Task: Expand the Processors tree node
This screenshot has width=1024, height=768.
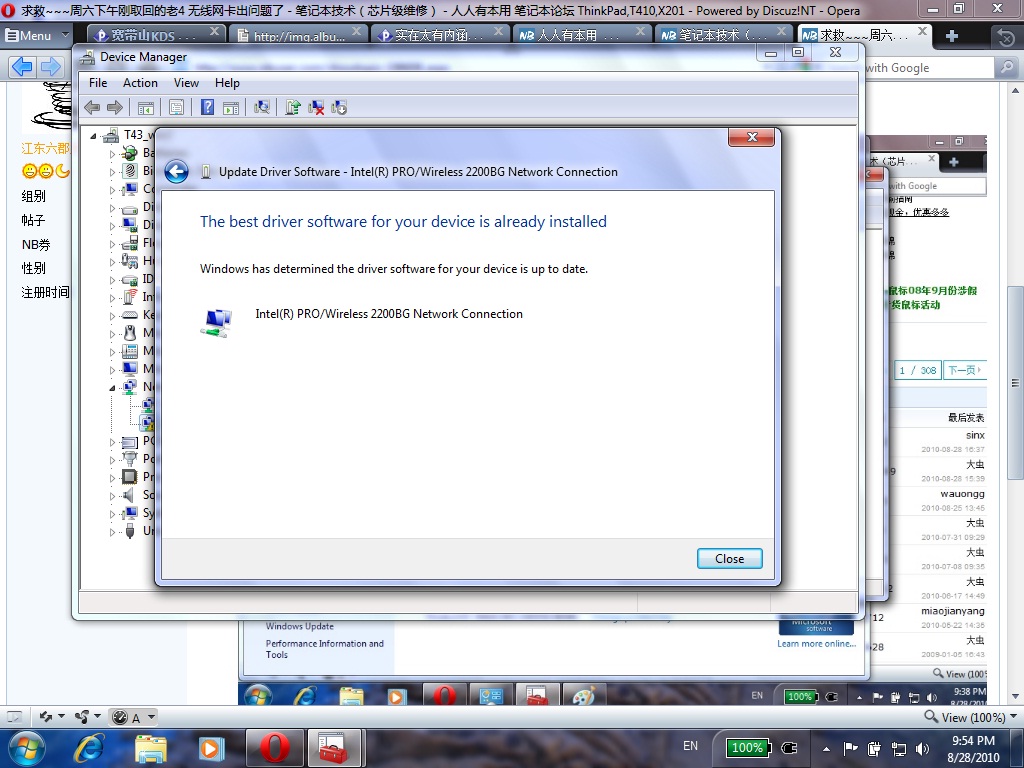Action: point(112,477)
